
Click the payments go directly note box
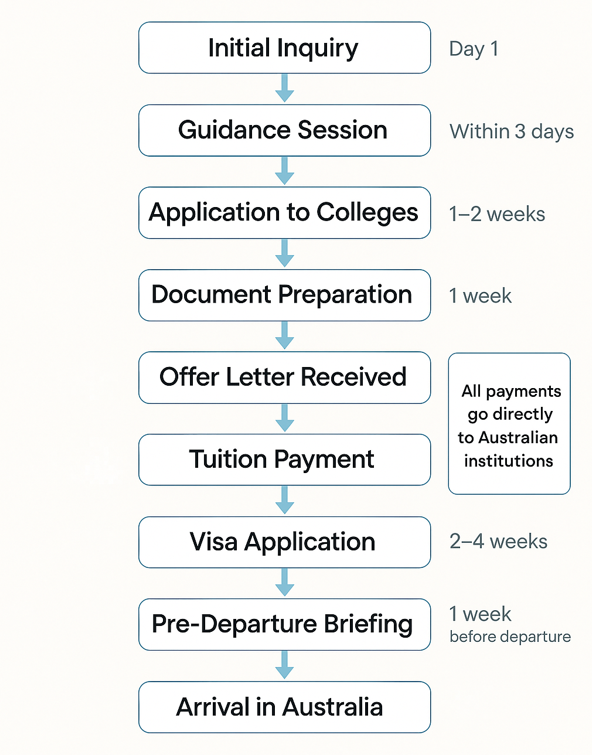click(509, 424)
